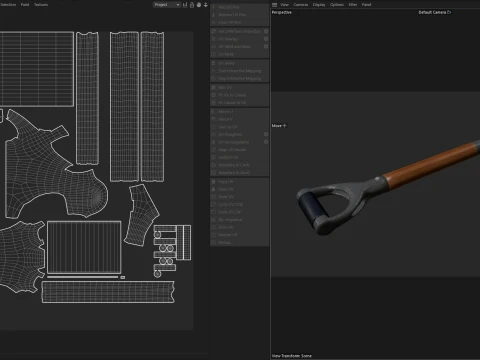
Task: Apply the Flip Sequence command
Action: click(240, 220)
